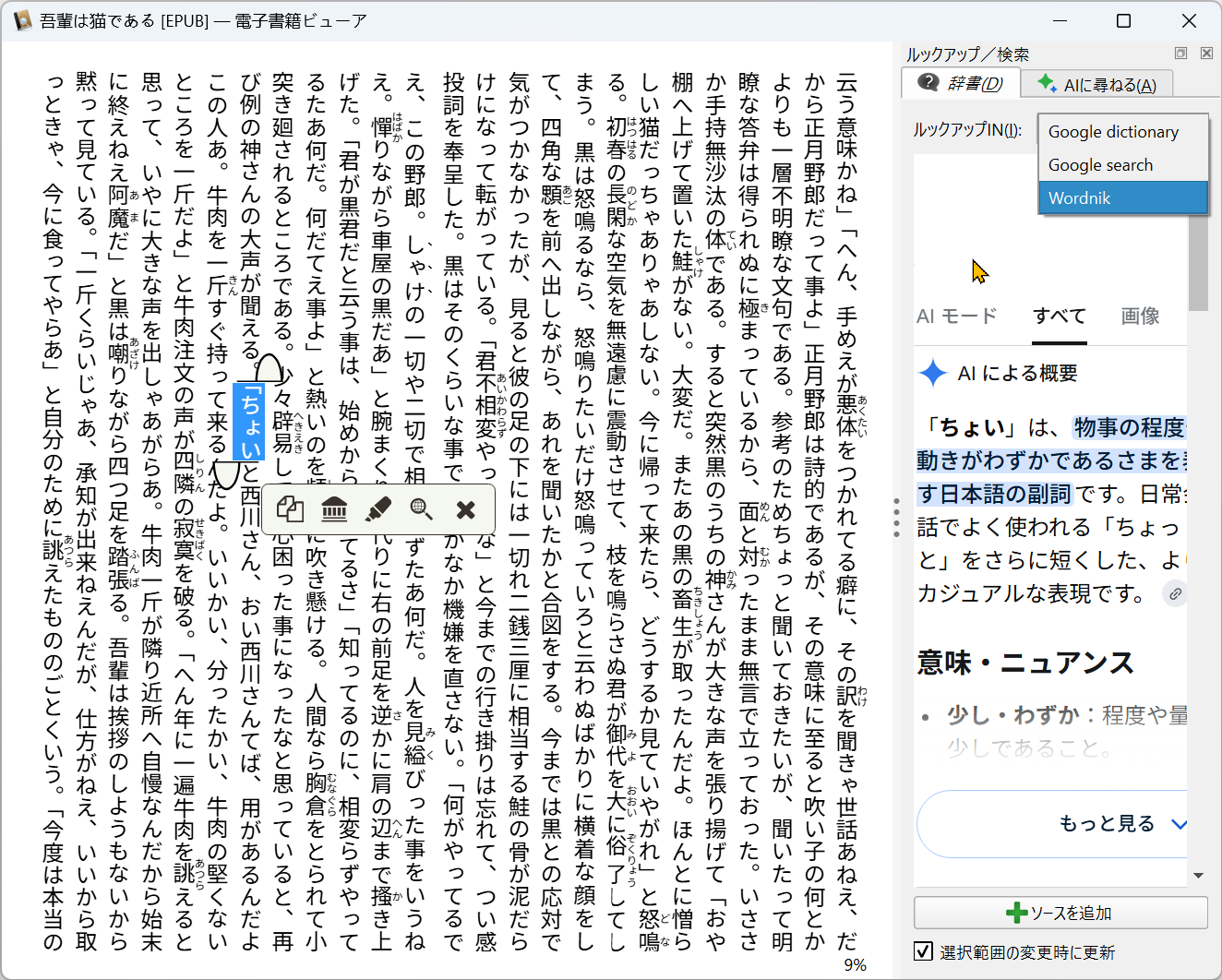The width and height of the screenshot is (1222, 980).
Task: Toggle the 選択範囲の変更時に更新 checkbox
Action: 923,951
